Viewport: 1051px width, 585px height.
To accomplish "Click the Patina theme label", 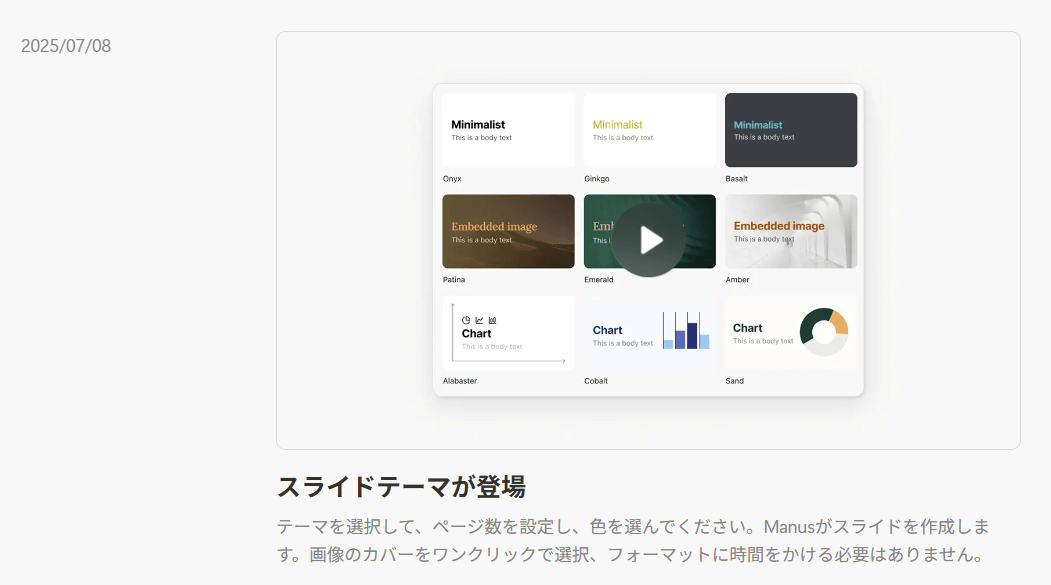I will 454,279.
